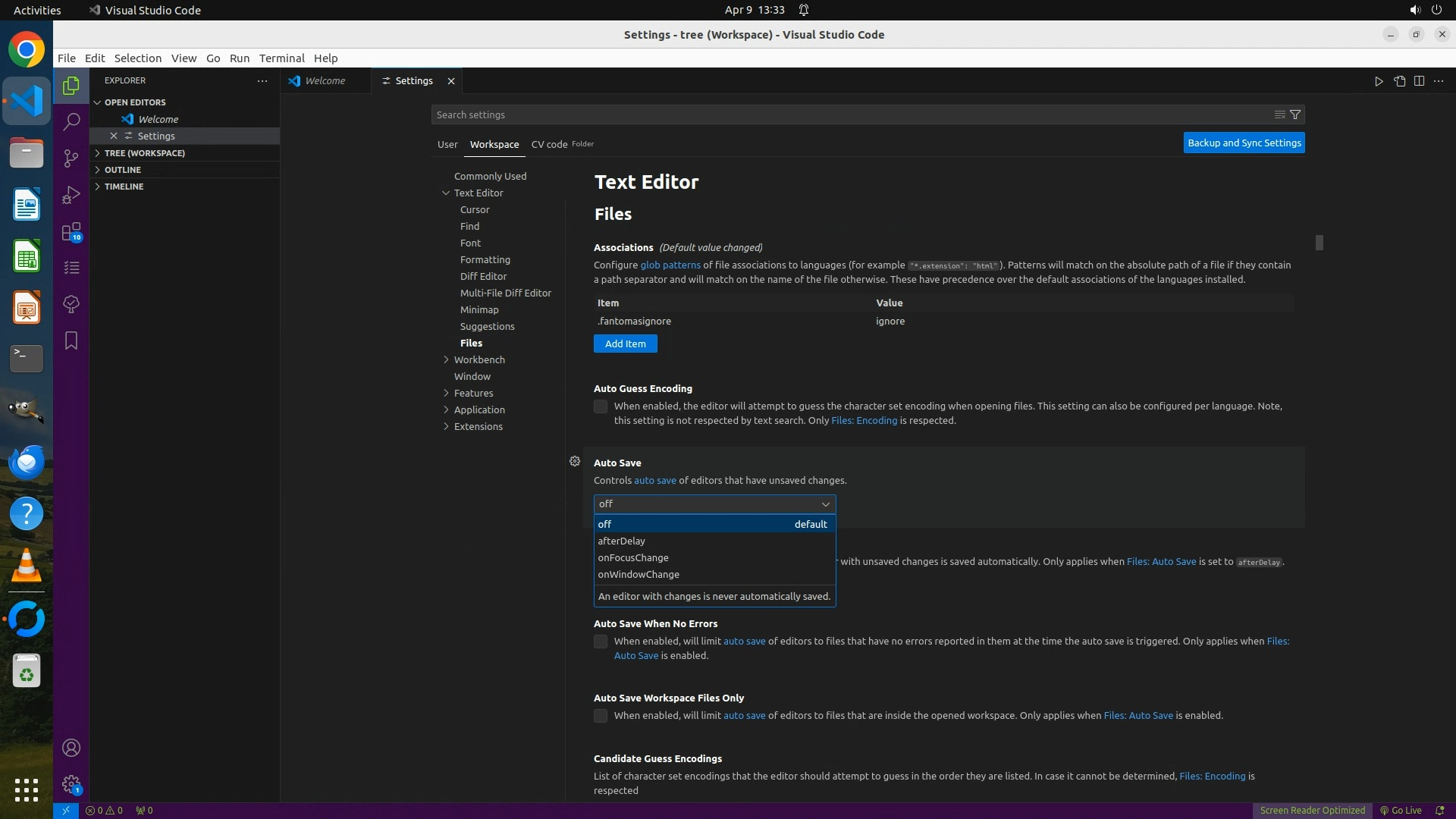1456x819 pixels.
Task: Click the split editor right icon
Action: (x=1419, y=81)
